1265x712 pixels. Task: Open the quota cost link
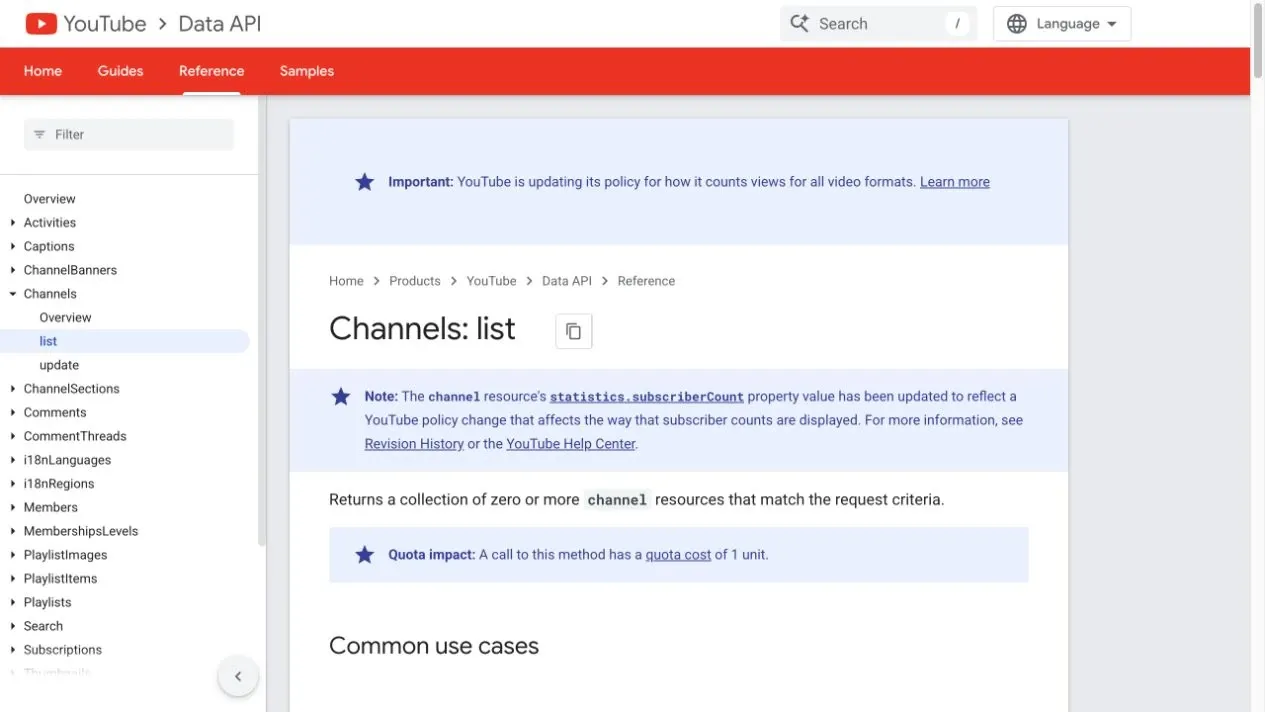(x=678, y=555)
